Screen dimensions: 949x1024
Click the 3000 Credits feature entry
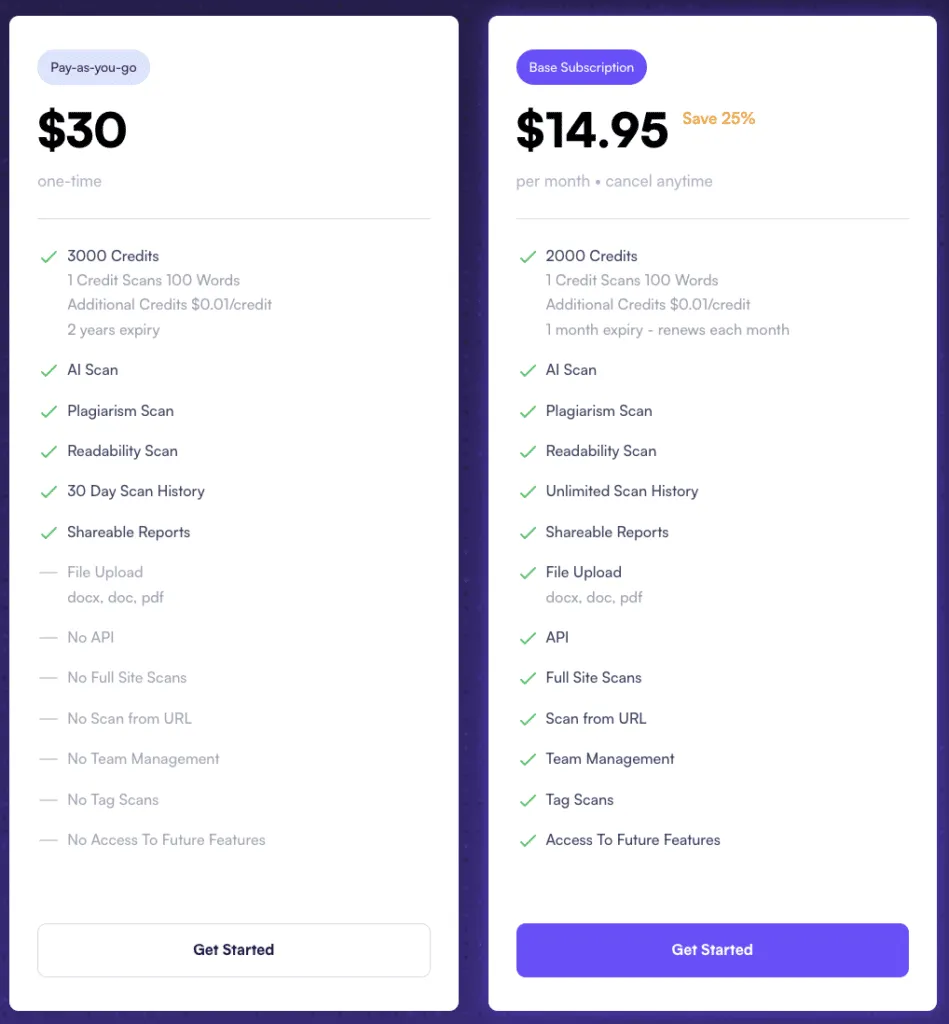[x=113, y=256]
